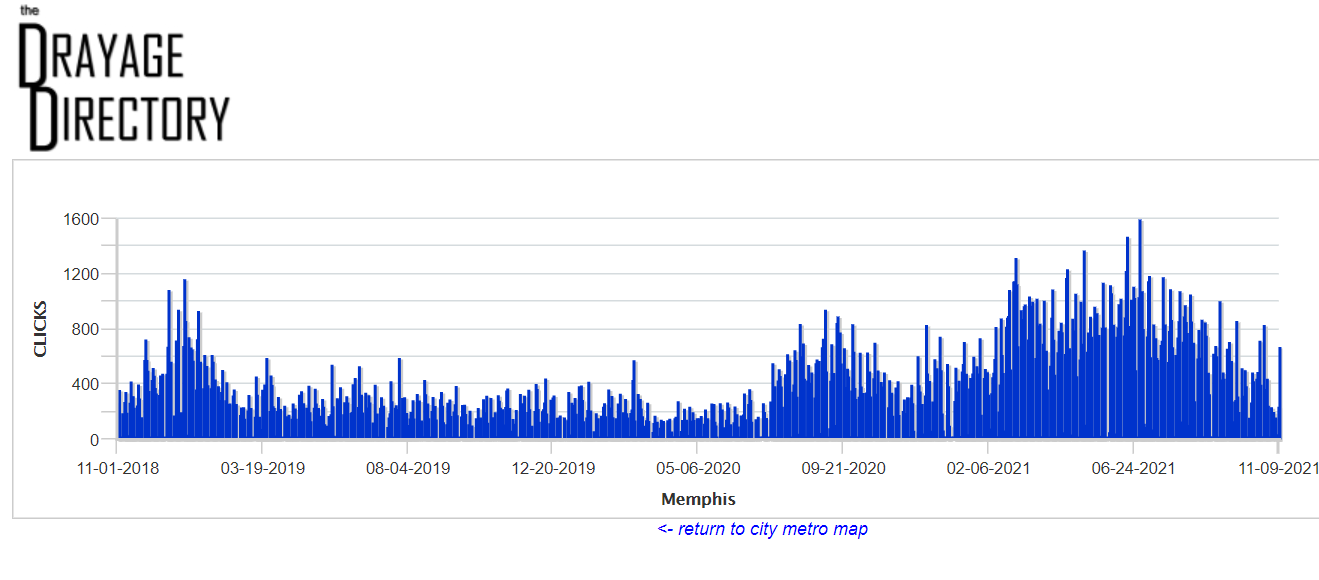
Task: Click the 06-24-2021 date label
Action: 1133,468
